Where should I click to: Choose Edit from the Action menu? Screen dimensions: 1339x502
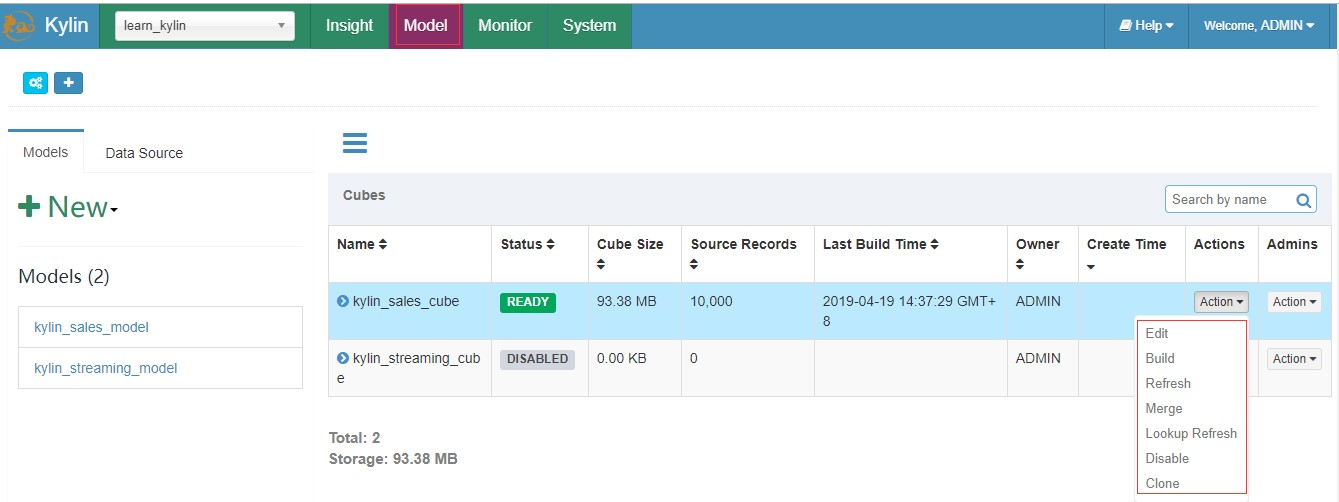point(1157,334)
